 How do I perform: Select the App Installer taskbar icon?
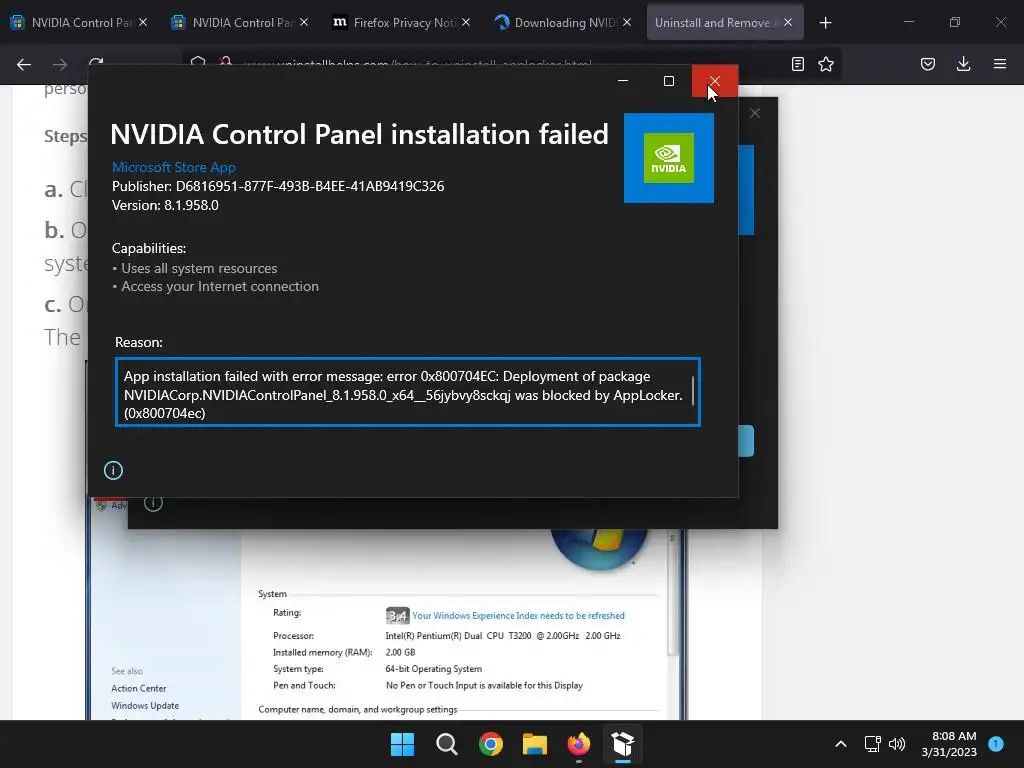pyautogui.click(x=623, y=744)
